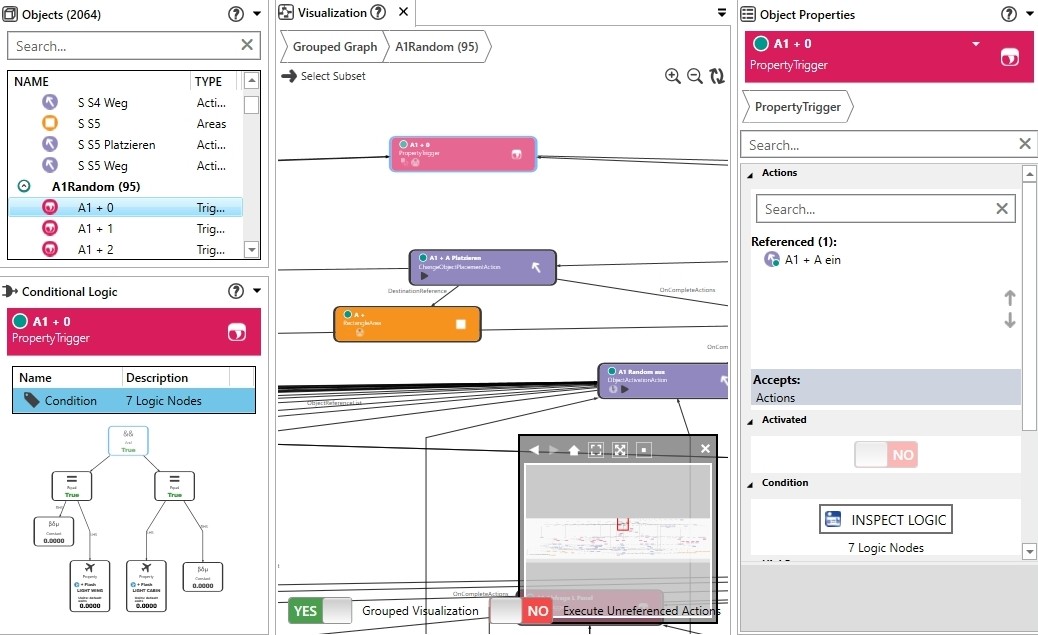This screenshot has height=635, width=1038.
Task: Go to Grouped Graph breadcrumb
Action: pyautogui.click(x=334, y=47)
